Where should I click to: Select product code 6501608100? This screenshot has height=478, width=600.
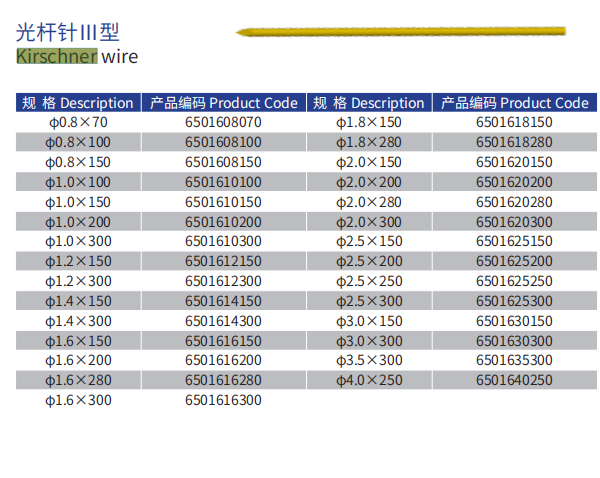pyautogui.click(x=223, y=142)
